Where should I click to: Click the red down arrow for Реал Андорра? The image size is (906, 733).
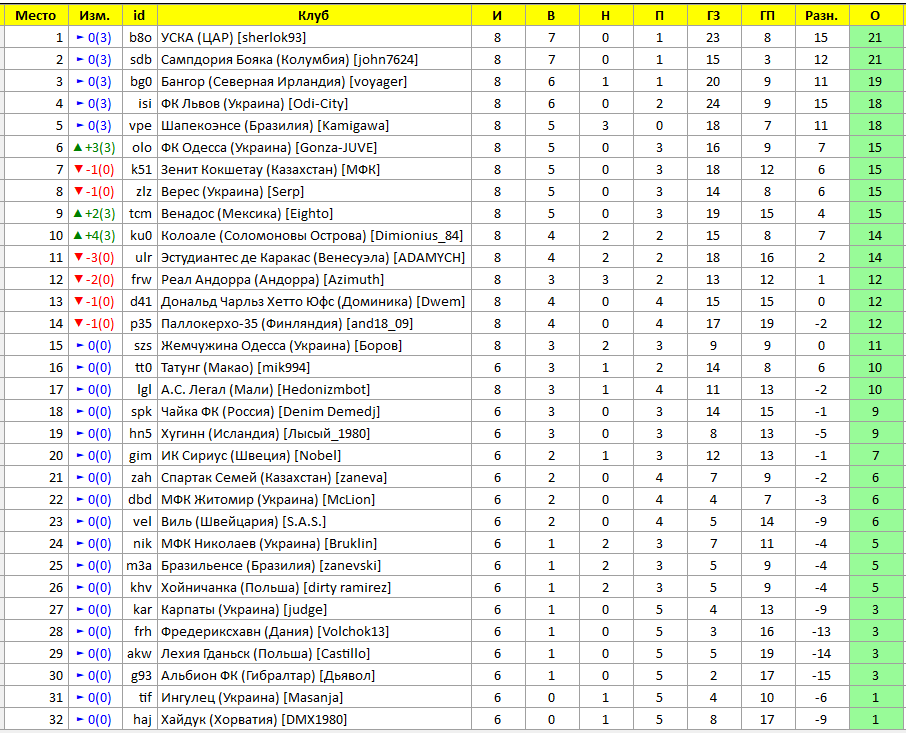pos(79,279)
